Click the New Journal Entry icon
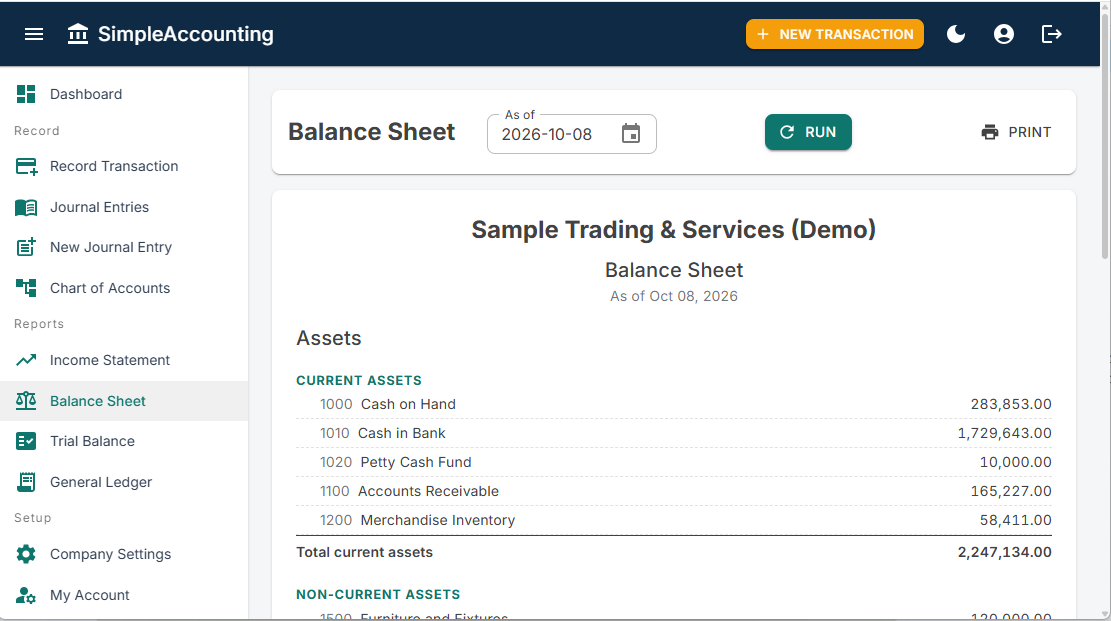Image resolution: width=1111 pixels, height=621 pixels. point(26,247)
